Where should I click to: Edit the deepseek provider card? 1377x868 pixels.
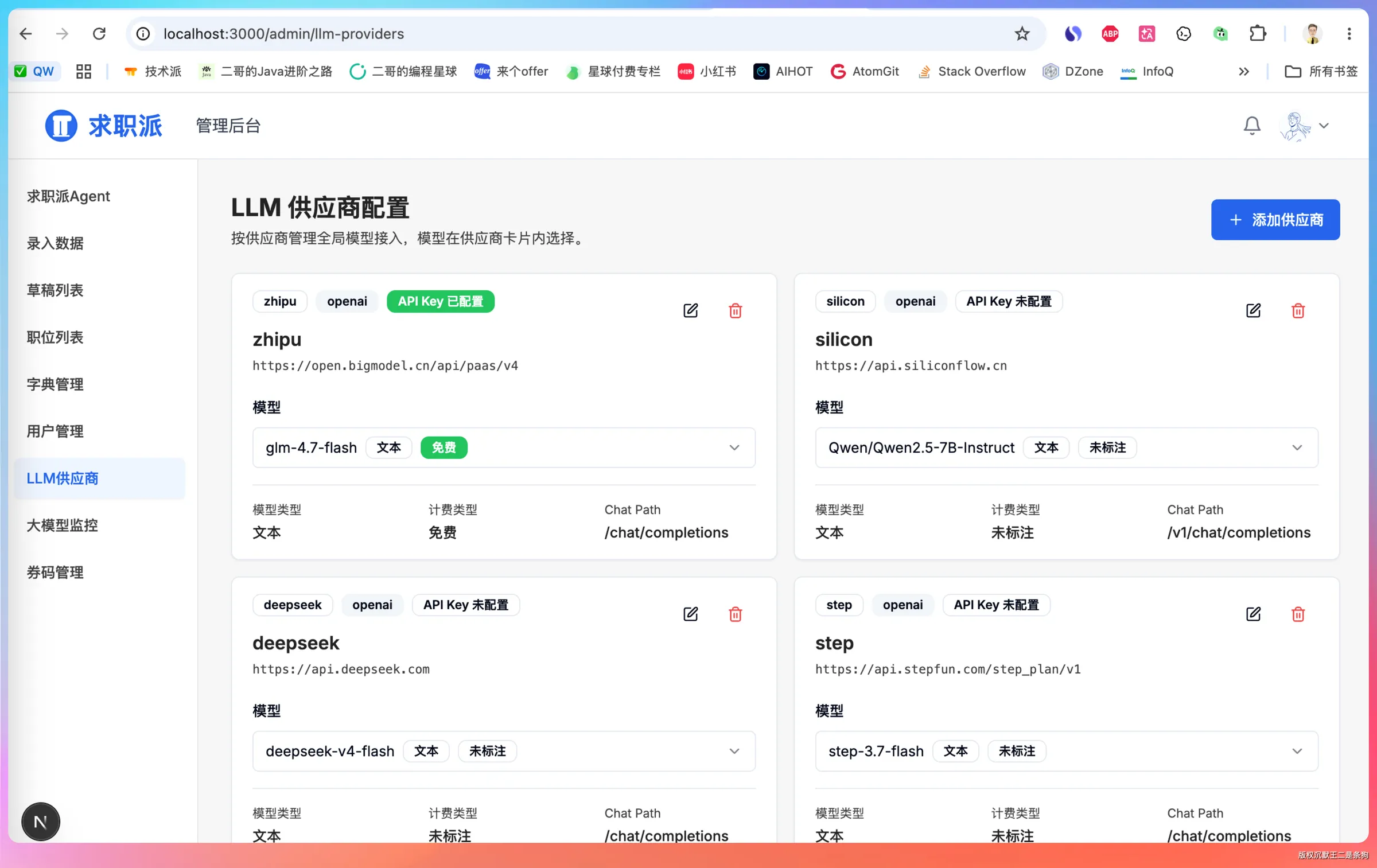(x=690, y=614)
